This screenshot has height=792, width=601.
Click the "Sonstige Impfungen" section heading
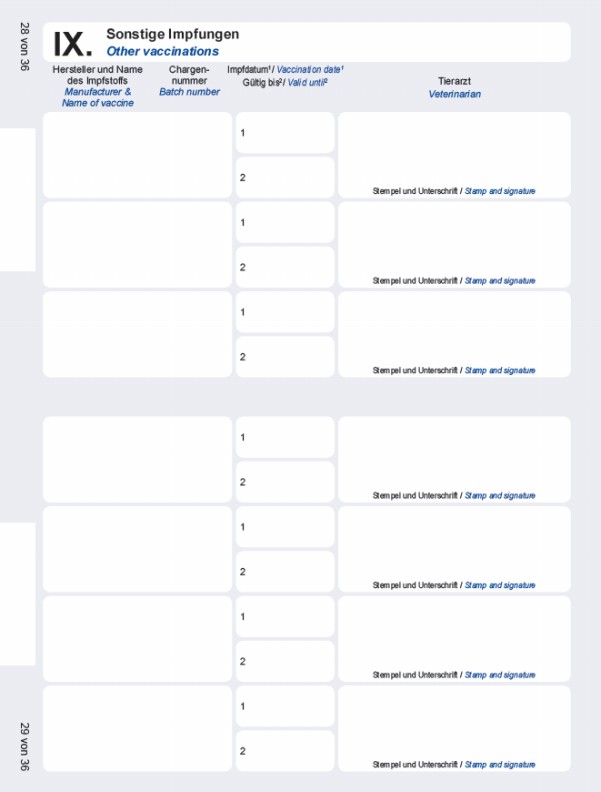(x=172, y=34)
